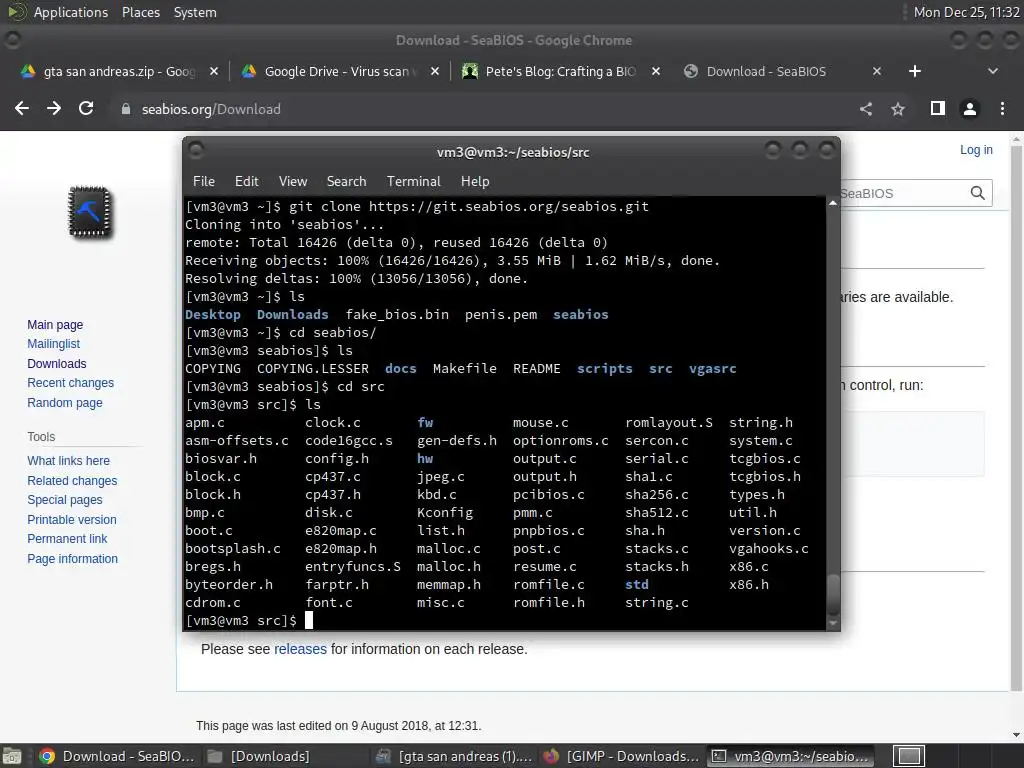Click Recent changes sidebar link
Viewport: 1024px width, 768px height.
(x=71, y=383)
